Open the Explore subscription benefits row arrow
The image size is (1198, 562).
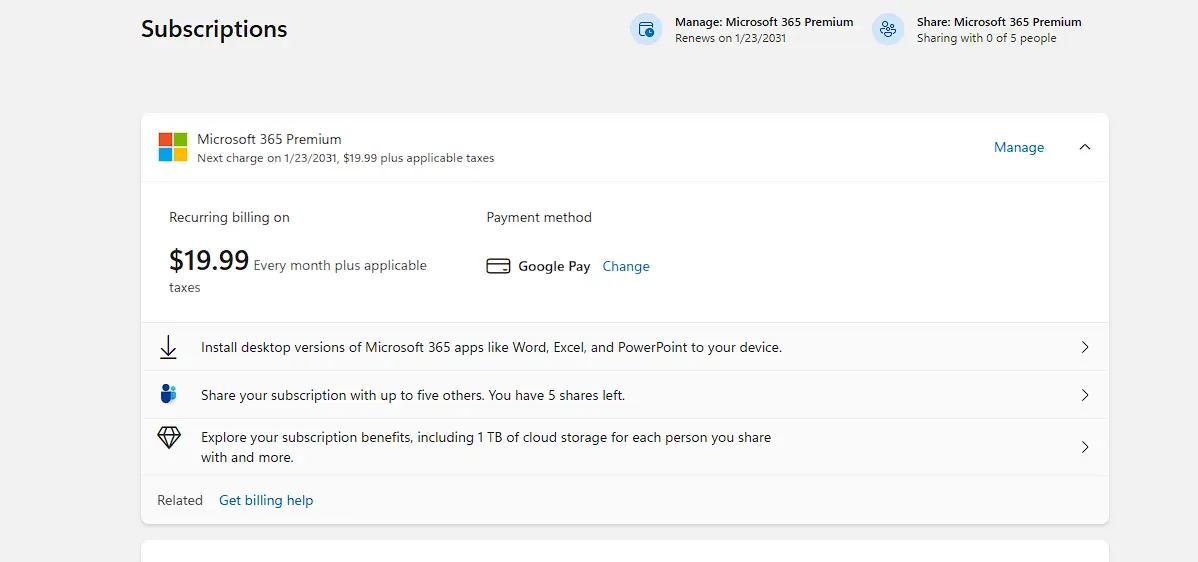click(x=1085, y=447)
